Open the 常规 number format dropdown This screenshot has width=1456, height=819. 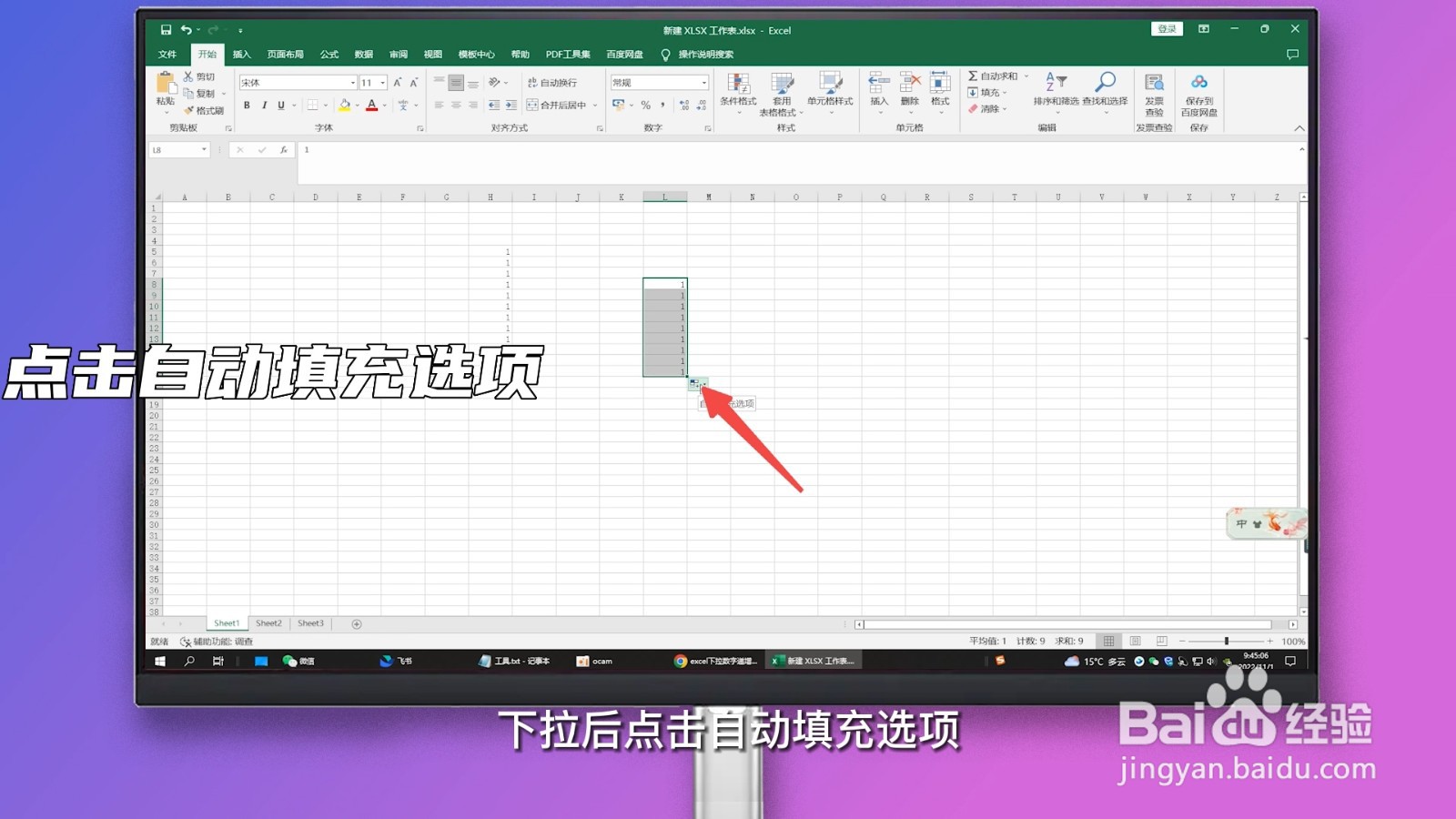pos(703,82)
